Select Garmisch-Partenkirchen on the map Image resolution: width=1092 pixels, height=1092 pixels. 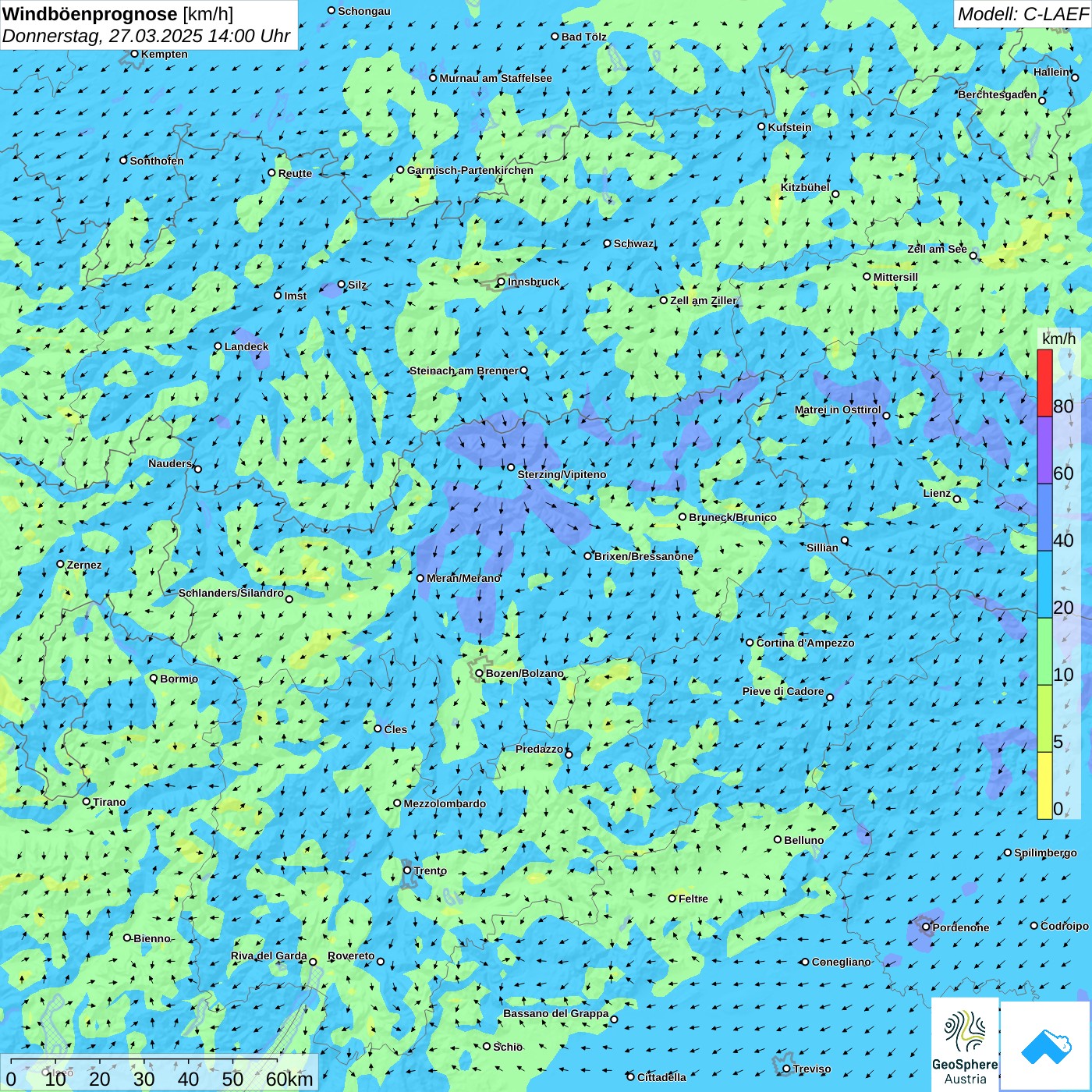(470, 170)
